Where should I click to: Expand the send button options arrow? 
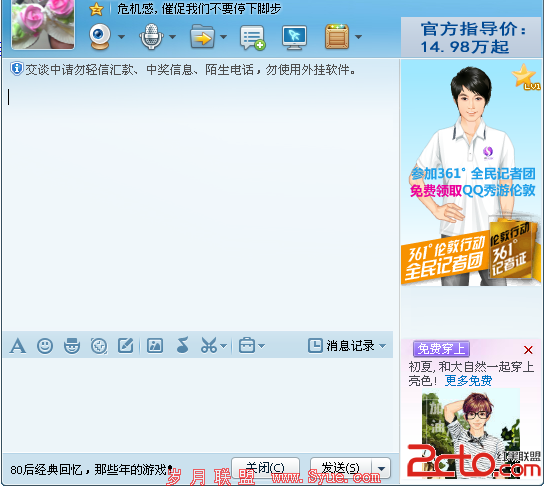click(381, 469)
